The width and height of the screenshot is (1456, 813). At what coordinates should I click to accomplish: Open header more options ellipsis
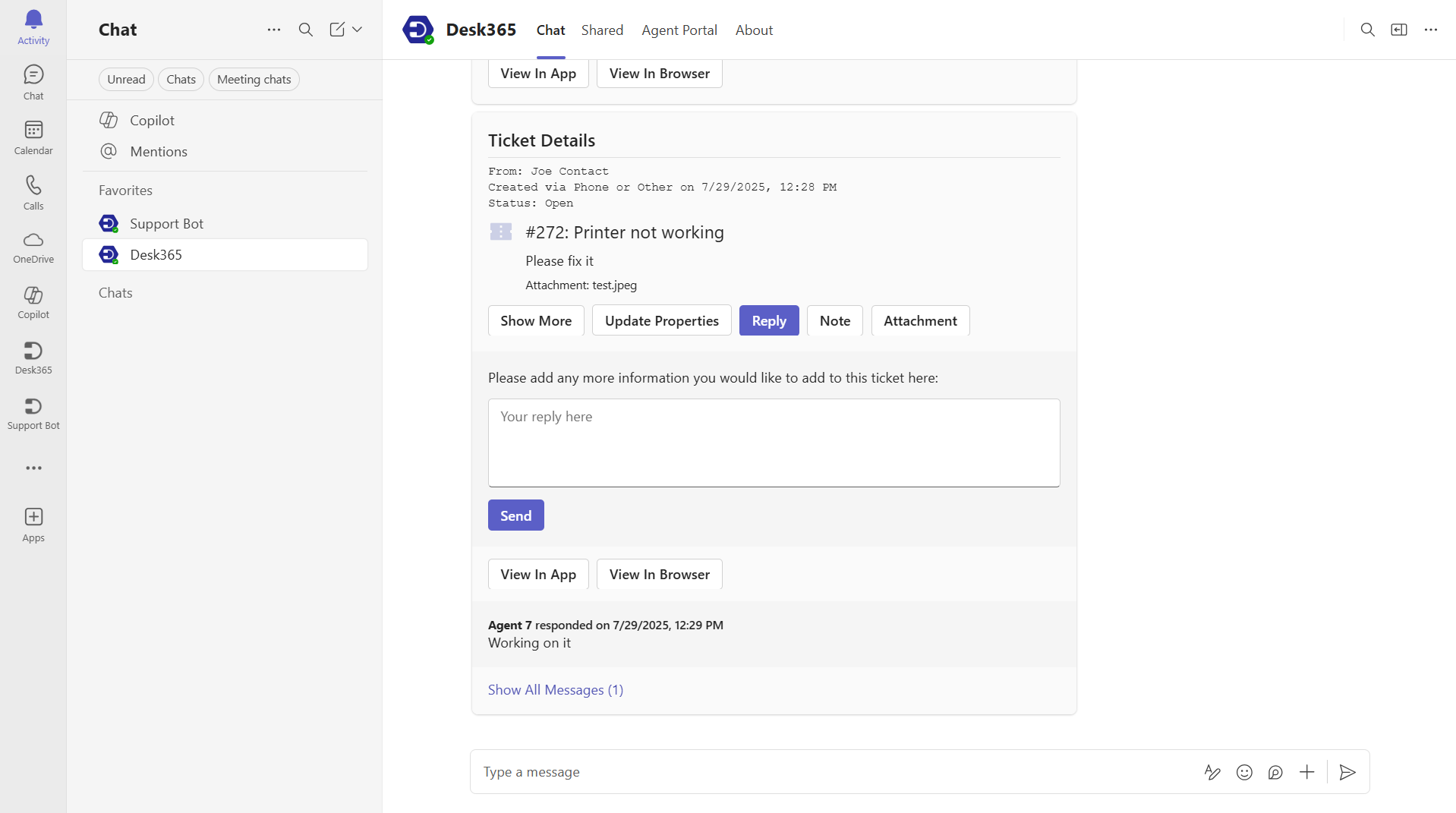tap(1431, 30)
